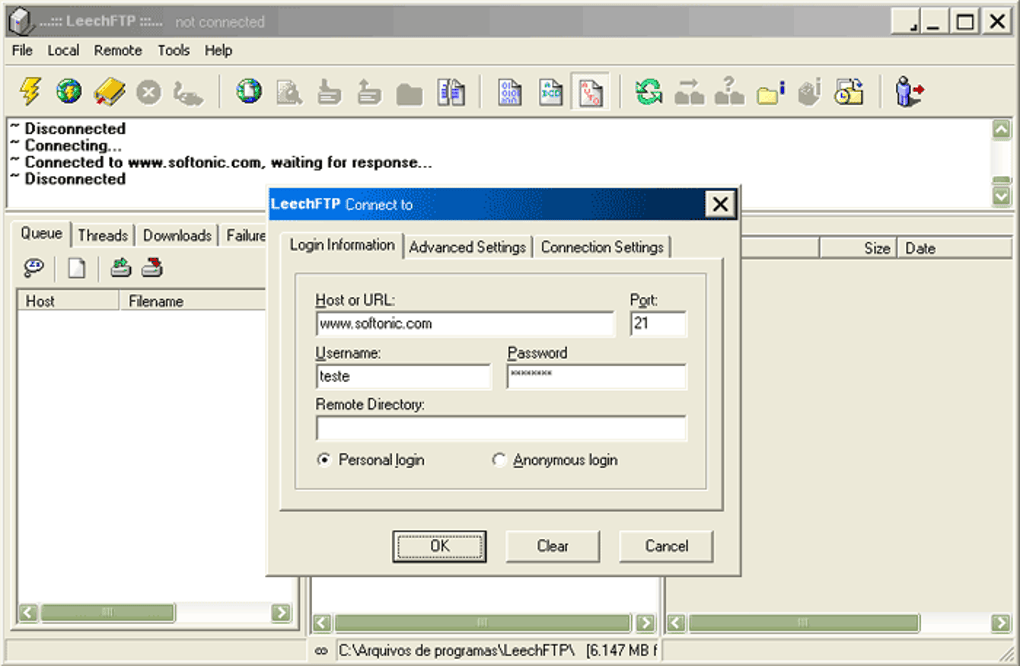Screen dimensions: 1020x666
Task: Select the Personal login radio button
Action: 323,461
